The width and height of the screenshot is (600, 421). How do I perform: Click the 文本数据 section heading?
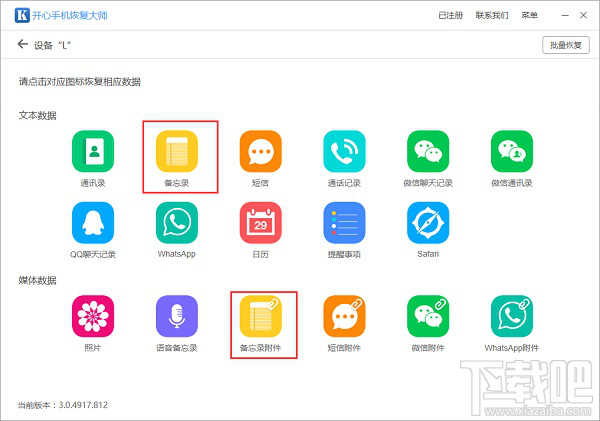[38, 116]
